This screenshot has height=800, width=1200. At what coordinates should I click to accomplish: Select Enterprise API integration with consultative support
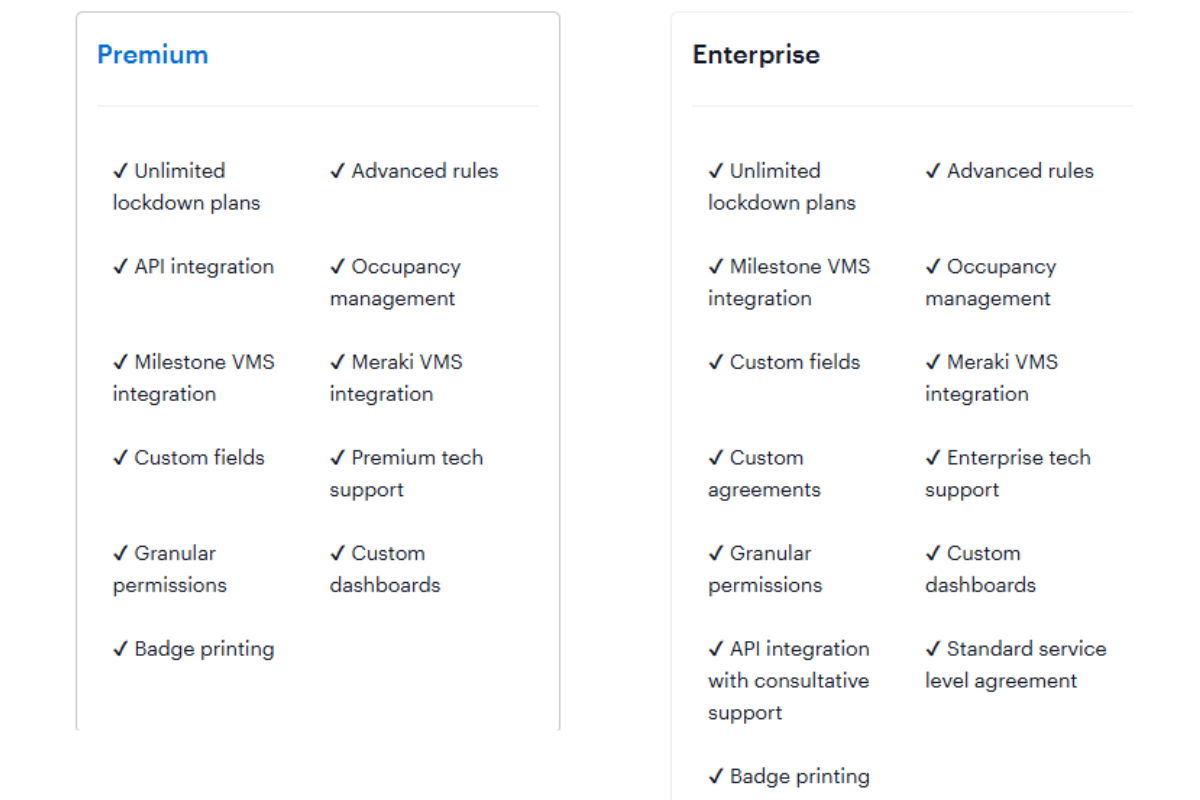click(x=789, y=681)
